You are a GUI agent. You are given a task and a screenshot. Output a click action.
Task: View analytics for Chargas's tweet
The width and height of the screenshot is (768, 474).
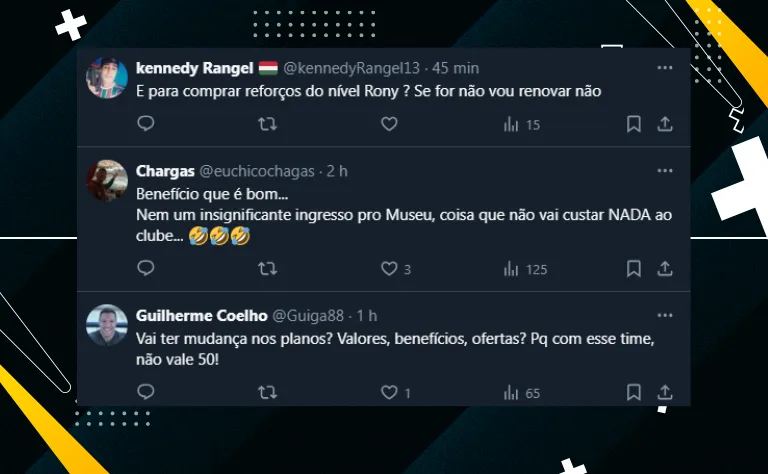point(511,268)
